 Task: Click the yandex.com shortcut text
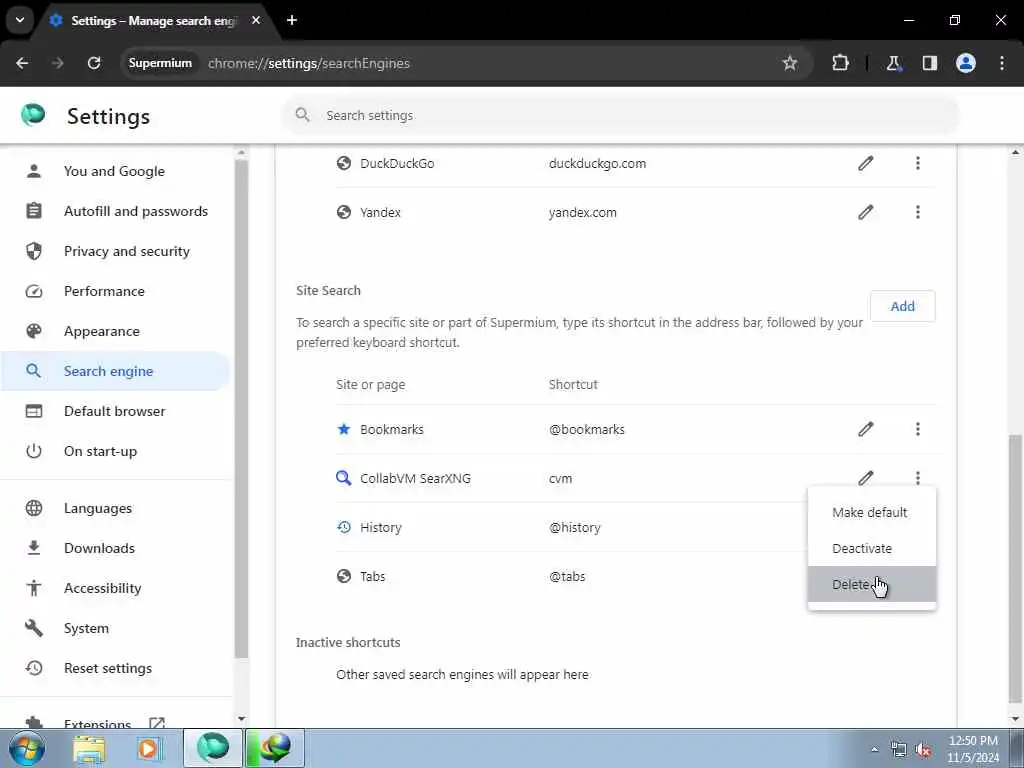pyautogui.click(x=583, y=212)
